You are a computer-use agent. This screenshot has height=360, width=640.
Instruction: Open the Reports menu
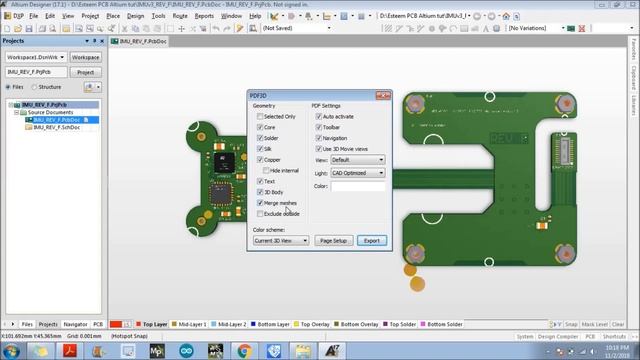pos(204,16)
